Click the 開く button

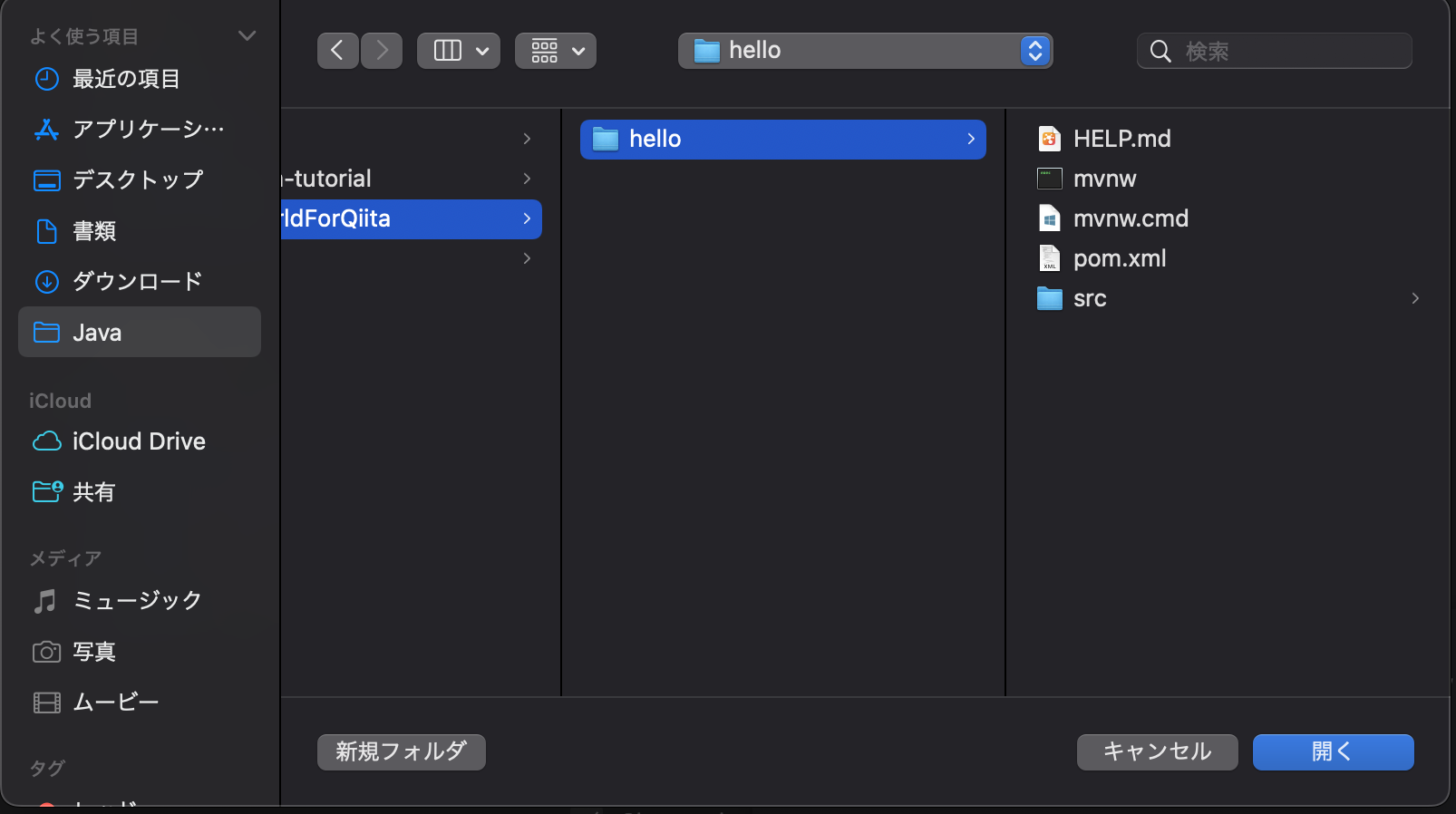point(1334,752)
